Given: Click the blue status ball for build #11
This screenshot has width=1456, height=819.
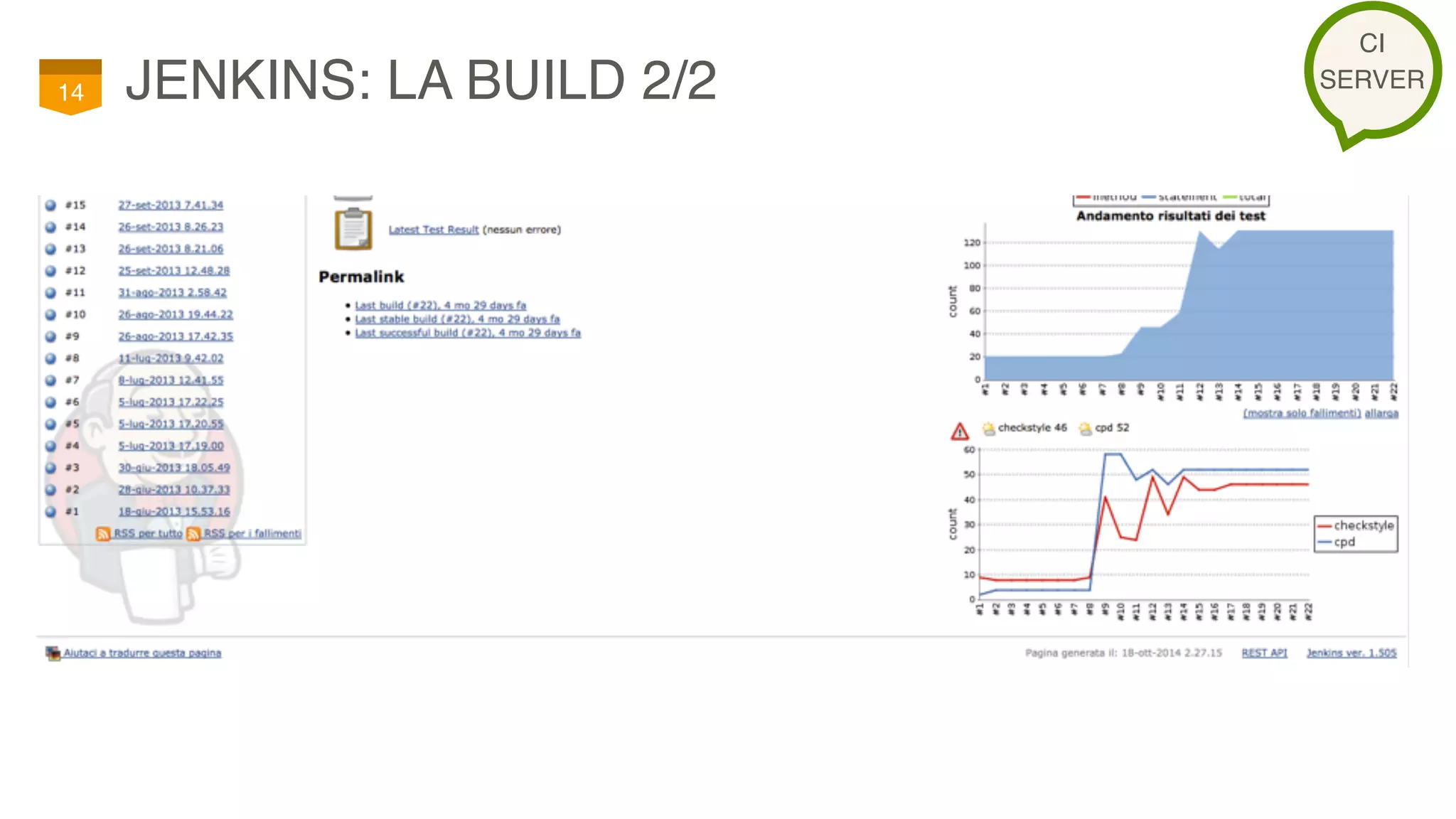Looking at the screenshot, I should coord(50,293).
